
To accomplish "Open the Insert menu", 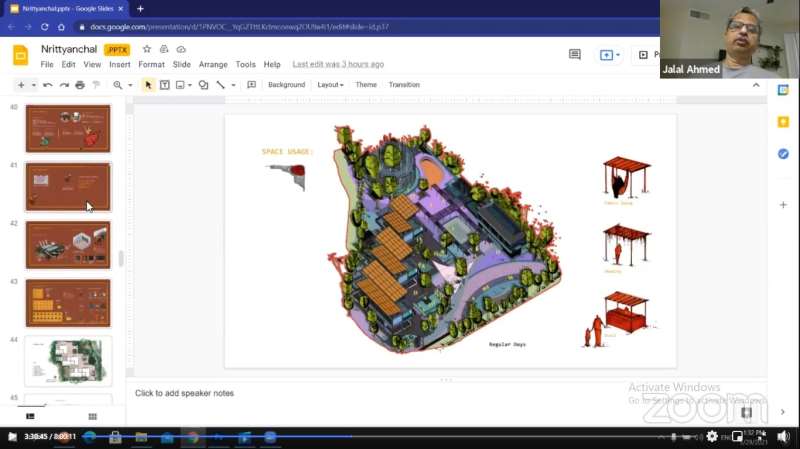I will click(120, 64).
